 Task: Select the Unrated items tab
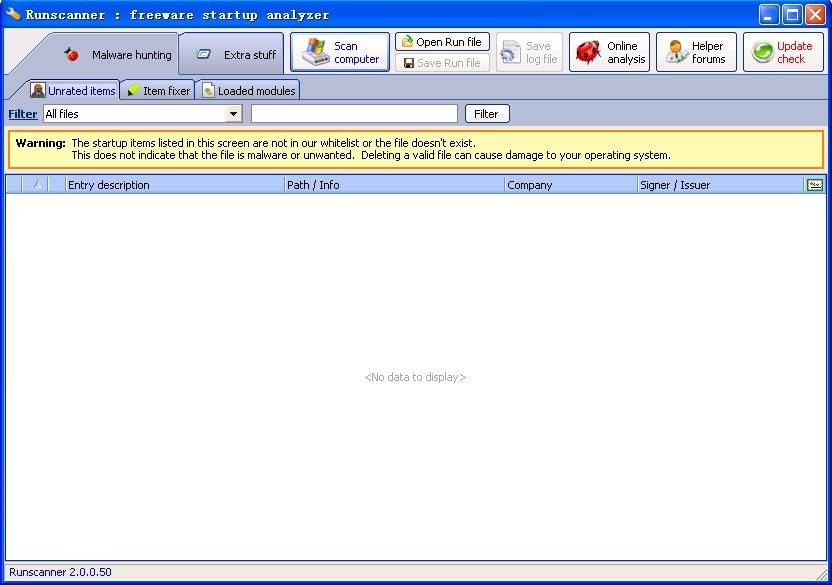tap(74, 91)
